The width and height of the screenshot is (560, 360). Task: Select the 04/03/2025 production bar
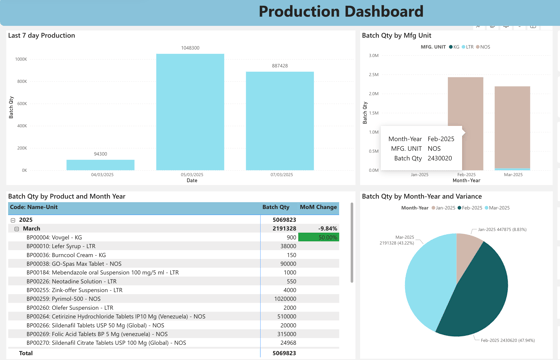click(x=100, y=165)
